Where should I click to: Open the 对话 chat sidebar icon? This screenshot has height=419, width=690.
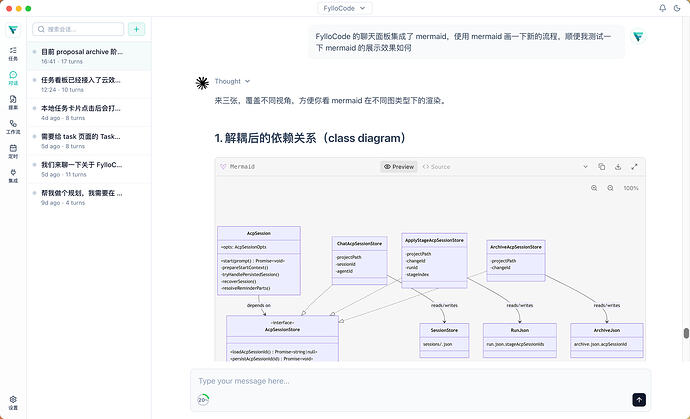point(13,78)
